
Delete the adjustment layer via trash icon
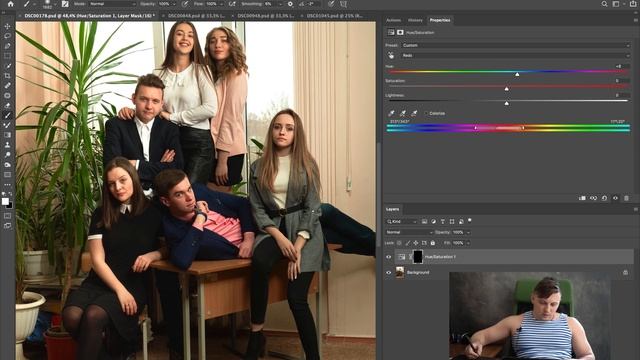click(x=627, y=198)
